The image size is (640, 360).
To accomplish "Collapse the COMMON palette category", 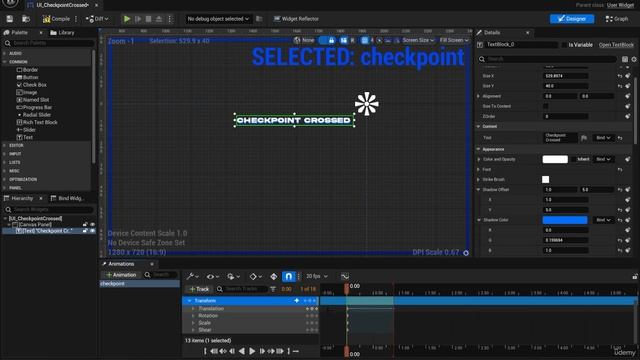I will tap(5, 62).
